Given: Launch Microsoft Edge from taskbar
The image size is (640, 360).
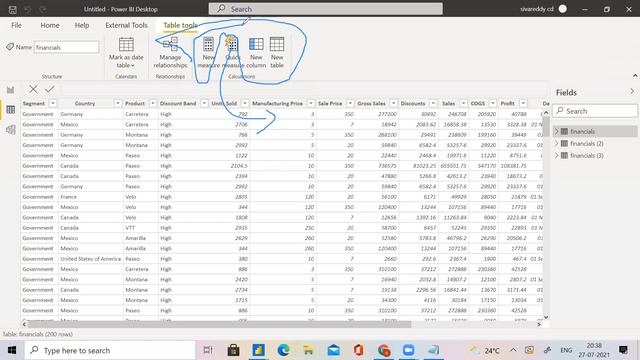Looking at the screenshot, I should tap(283, 350).
